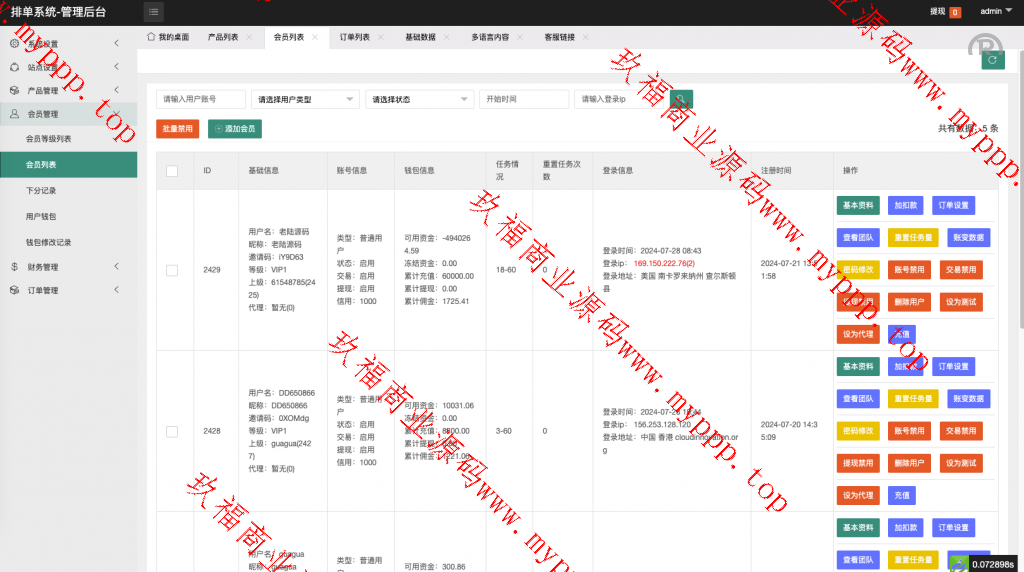1024x572 pixels.
Task: Open the admin user dropdown menu
Action: click(x=993, y=12)
